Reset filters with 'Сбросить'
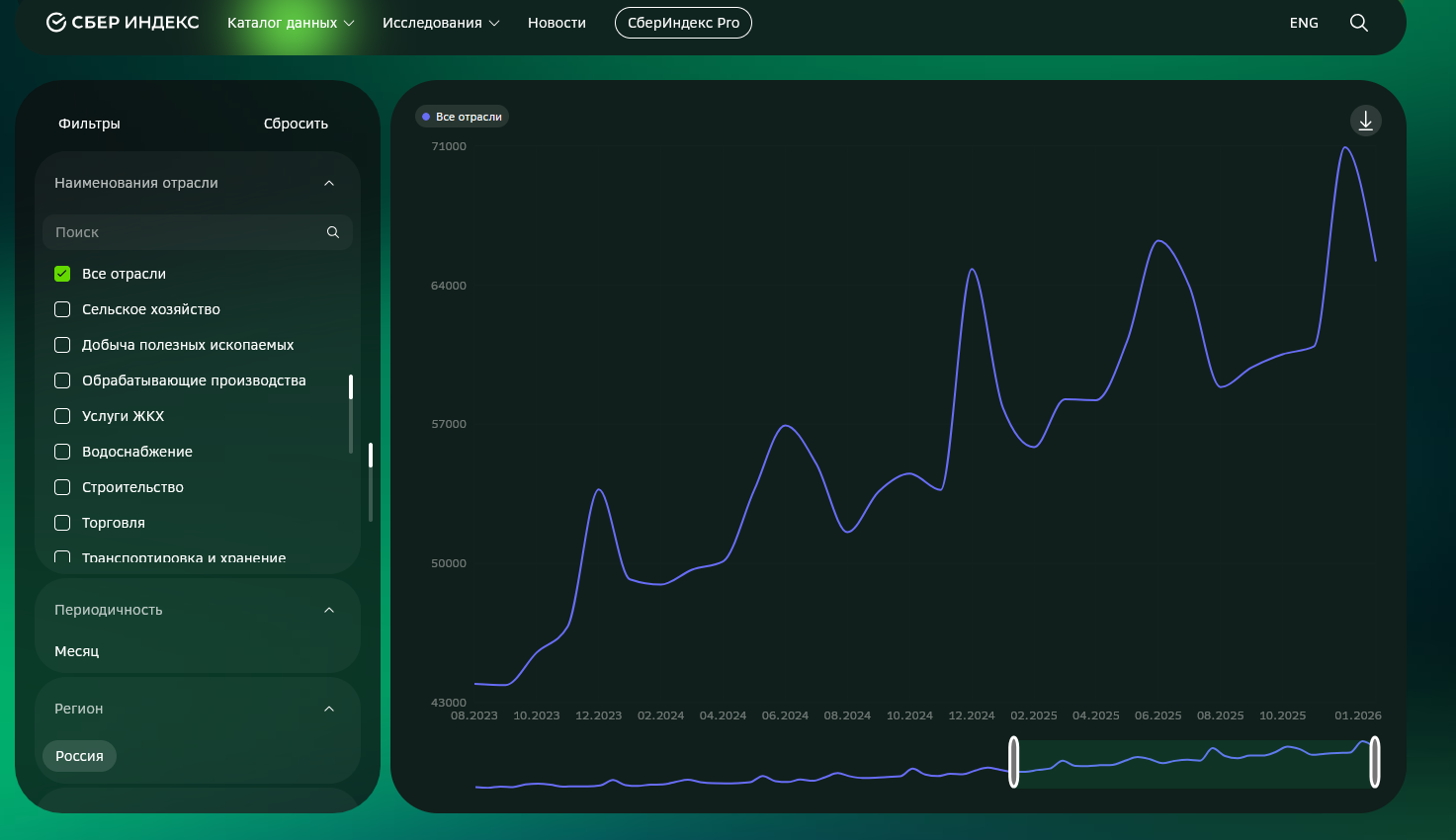 tap(296, 124)
